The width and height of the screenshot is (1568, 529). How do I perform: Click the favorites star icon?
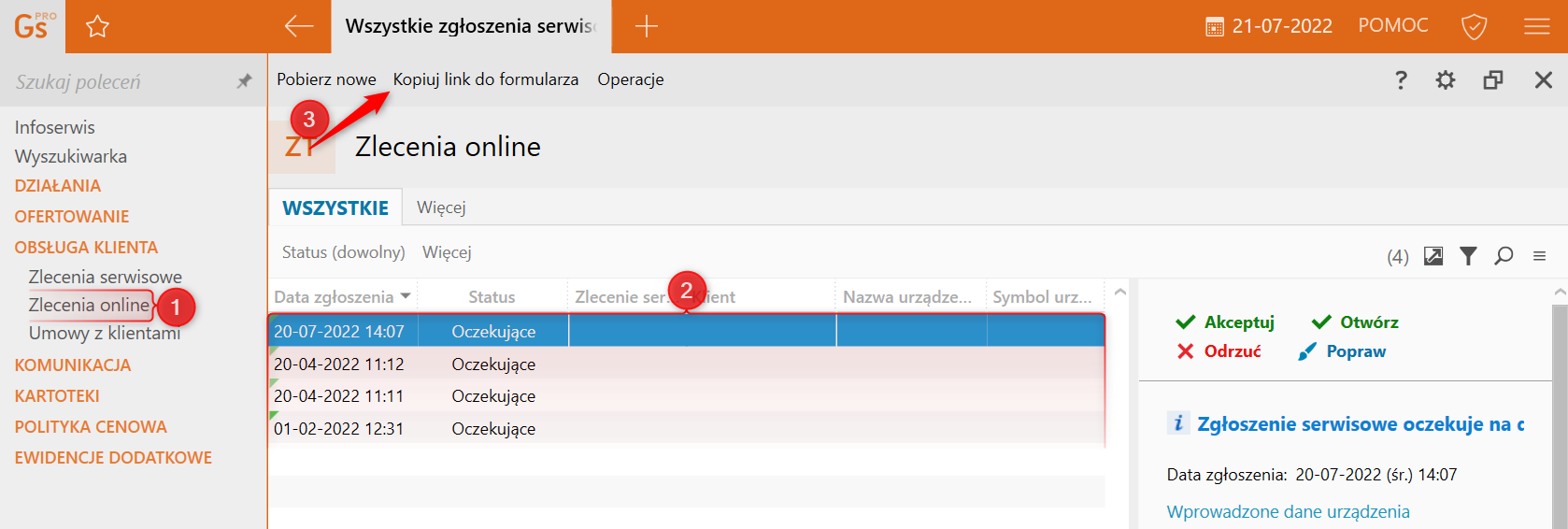pos(97,27)
